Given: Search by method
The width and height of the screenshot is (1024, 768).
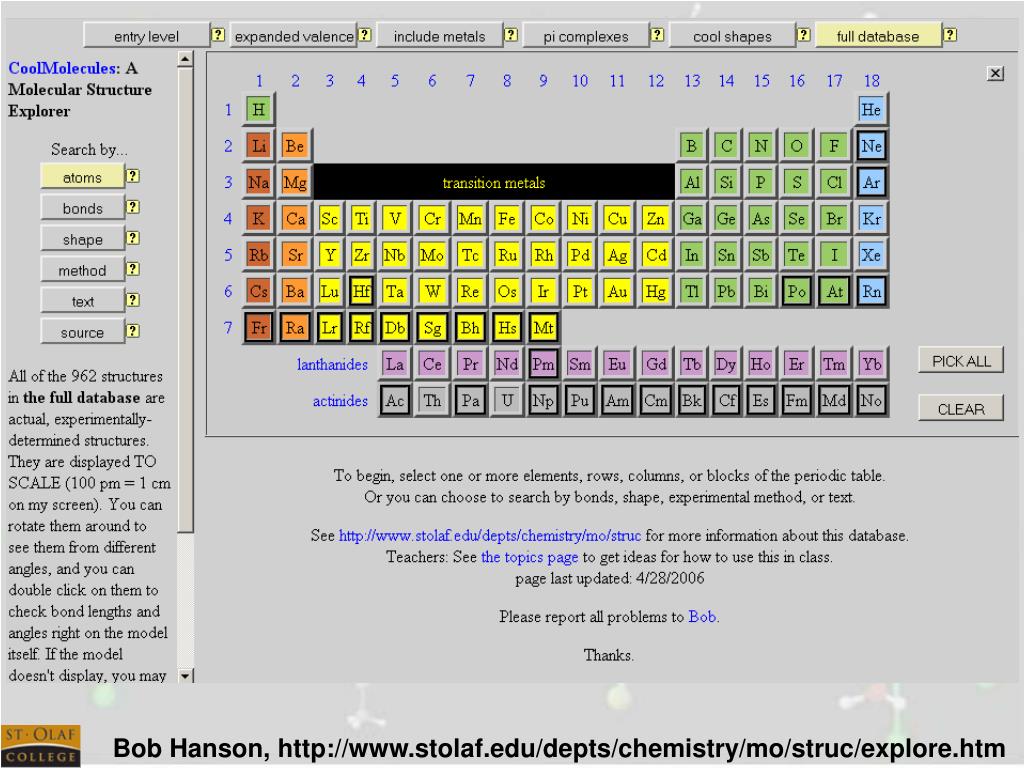Looking at the screenshot, I should (82, 270).
